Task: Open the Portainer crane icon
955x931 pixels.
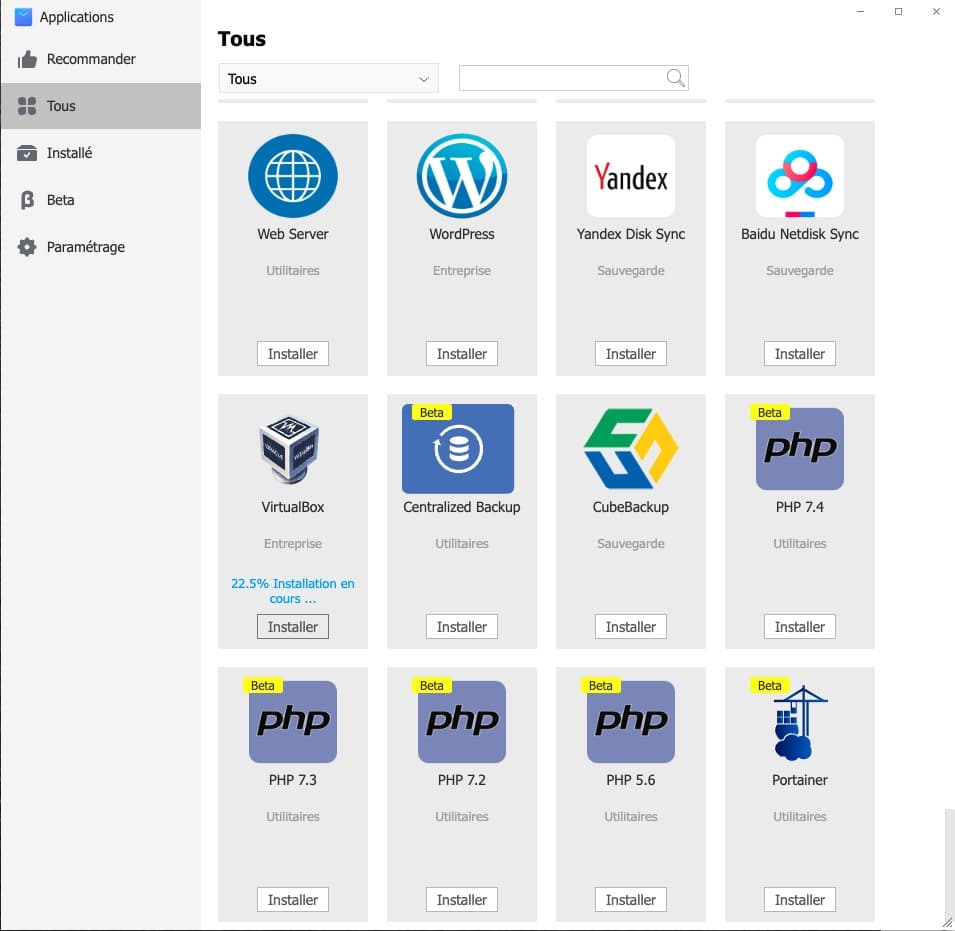Action: pyautogui.click(x=800, y=723)
